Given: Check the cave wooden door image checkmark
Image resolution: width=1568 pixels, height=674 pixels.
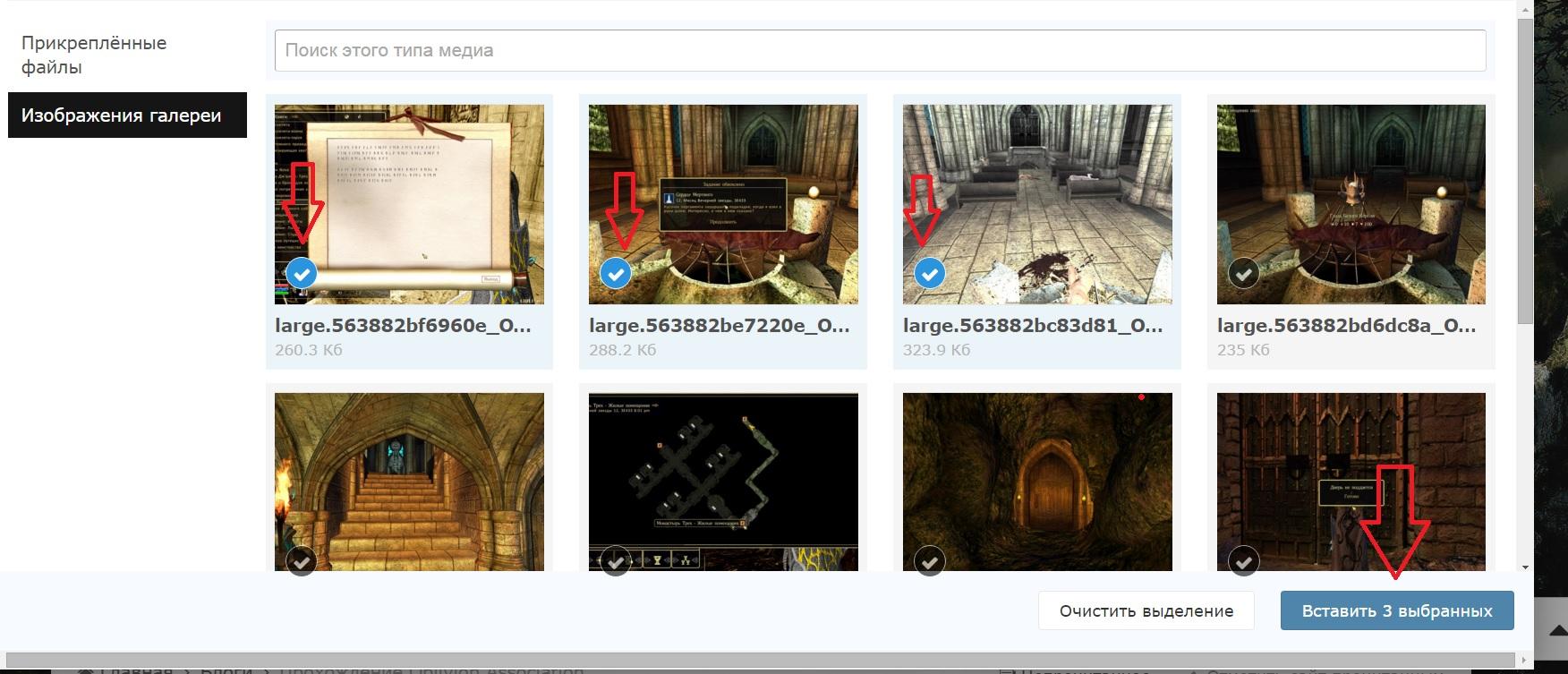Looking at the screenshot, I should click(930, 561).
